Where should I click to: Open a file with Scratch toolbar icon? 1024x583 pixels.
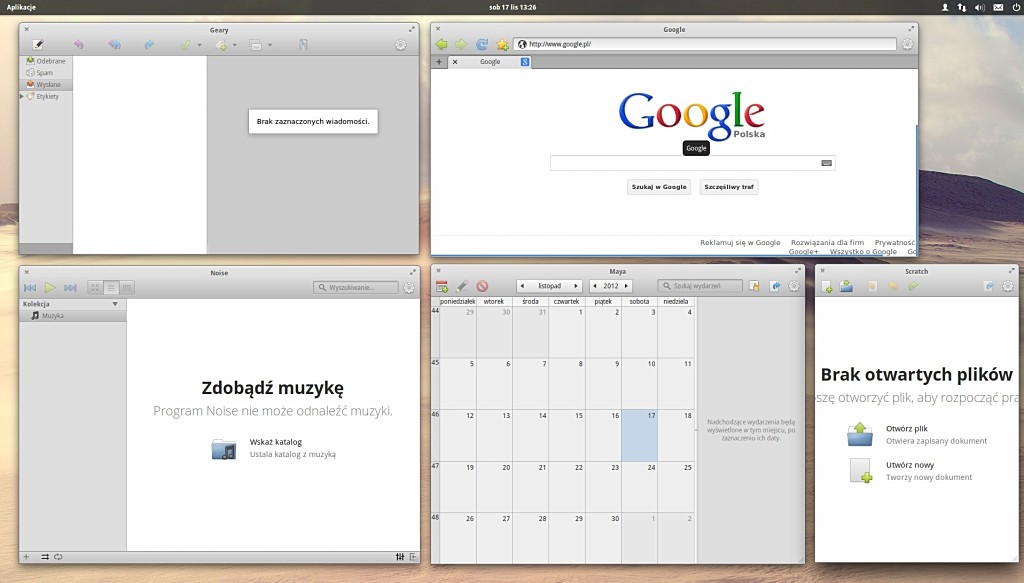point(846,287)
